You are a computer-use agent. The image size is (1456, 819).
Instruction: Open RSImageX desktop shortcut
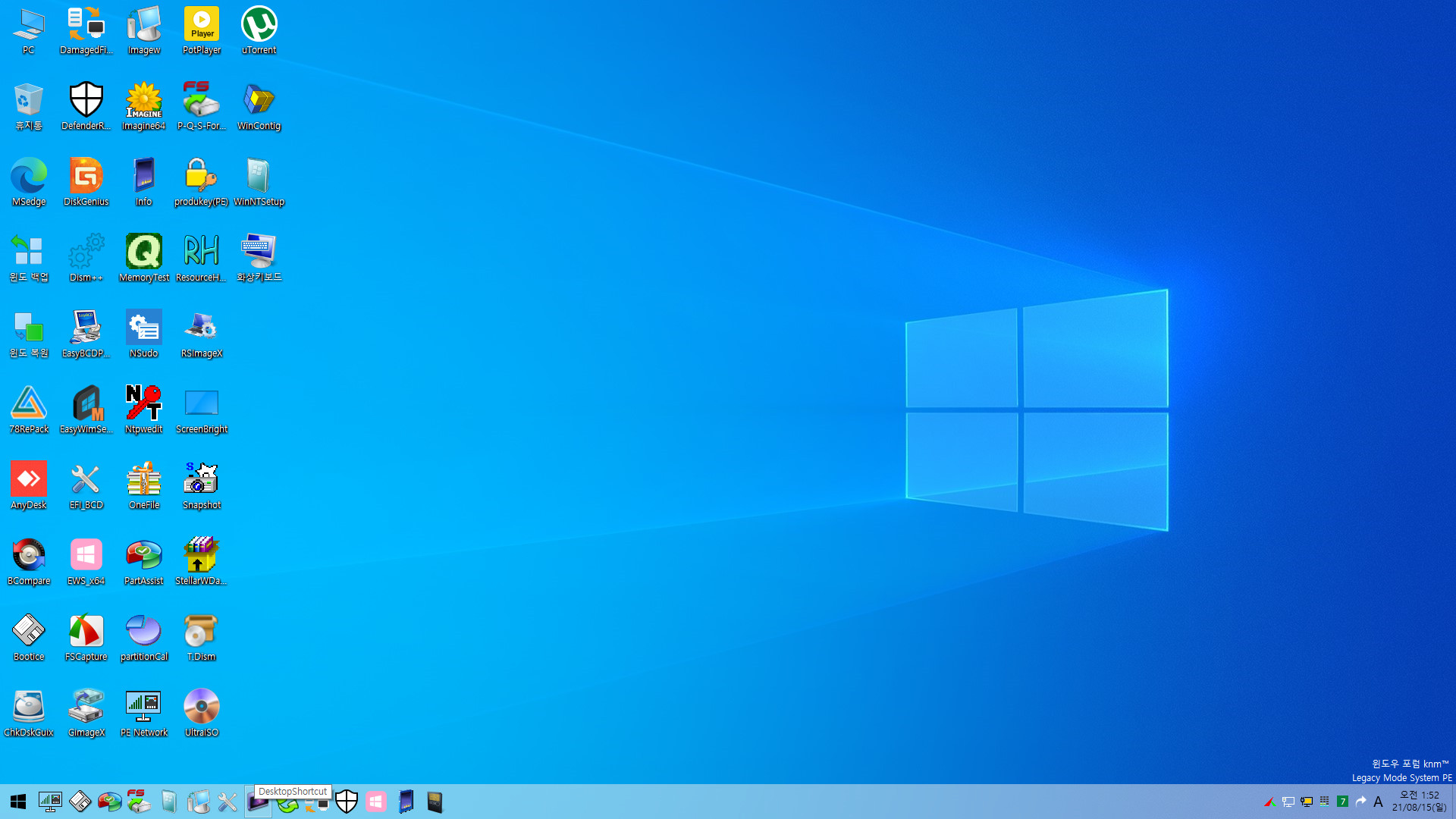click(202, 334)
